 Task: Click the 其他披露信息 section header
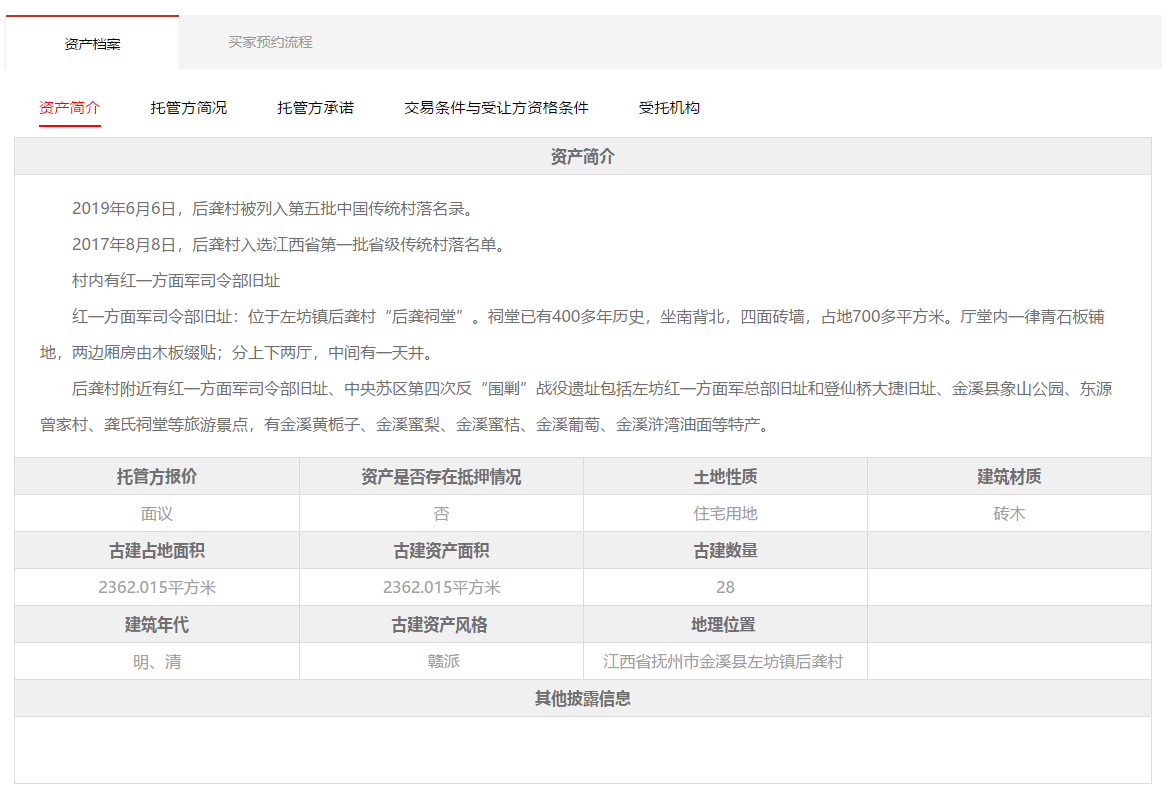point(583,699)
